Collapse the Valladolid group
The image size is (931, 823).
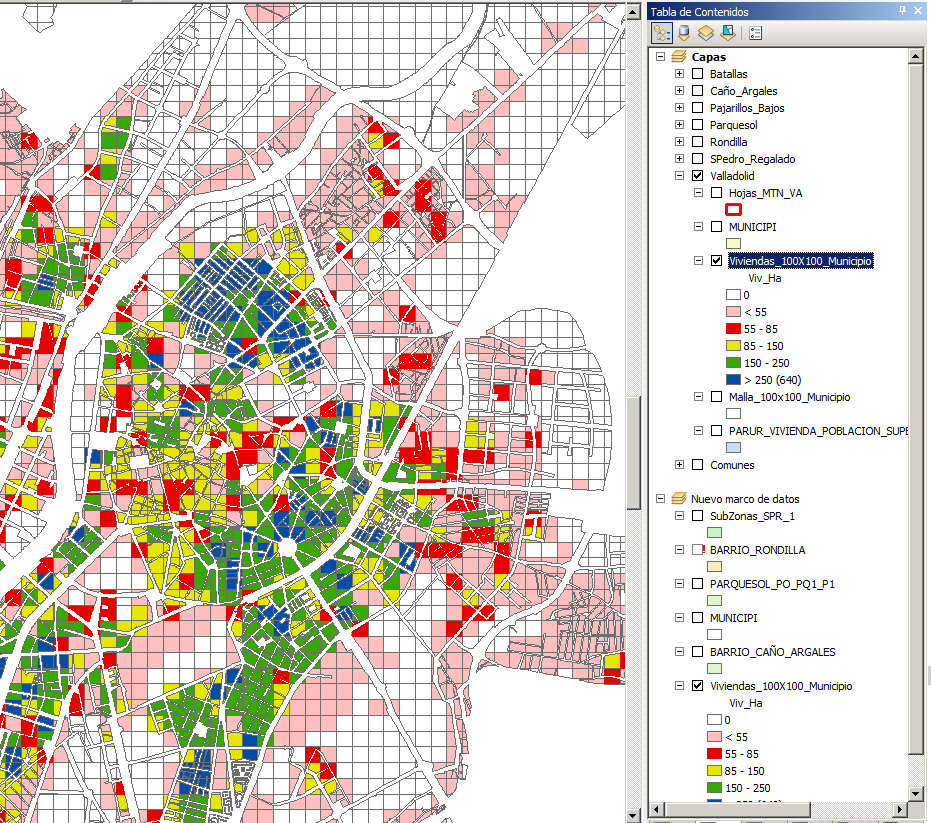[680, 176]
